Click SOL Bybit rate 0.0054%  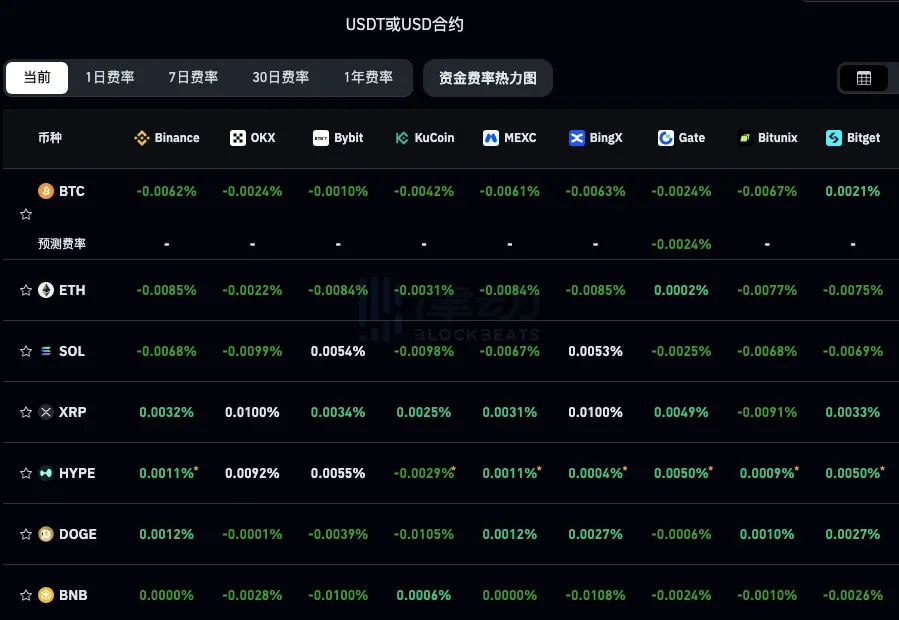(x=338, y=351)
